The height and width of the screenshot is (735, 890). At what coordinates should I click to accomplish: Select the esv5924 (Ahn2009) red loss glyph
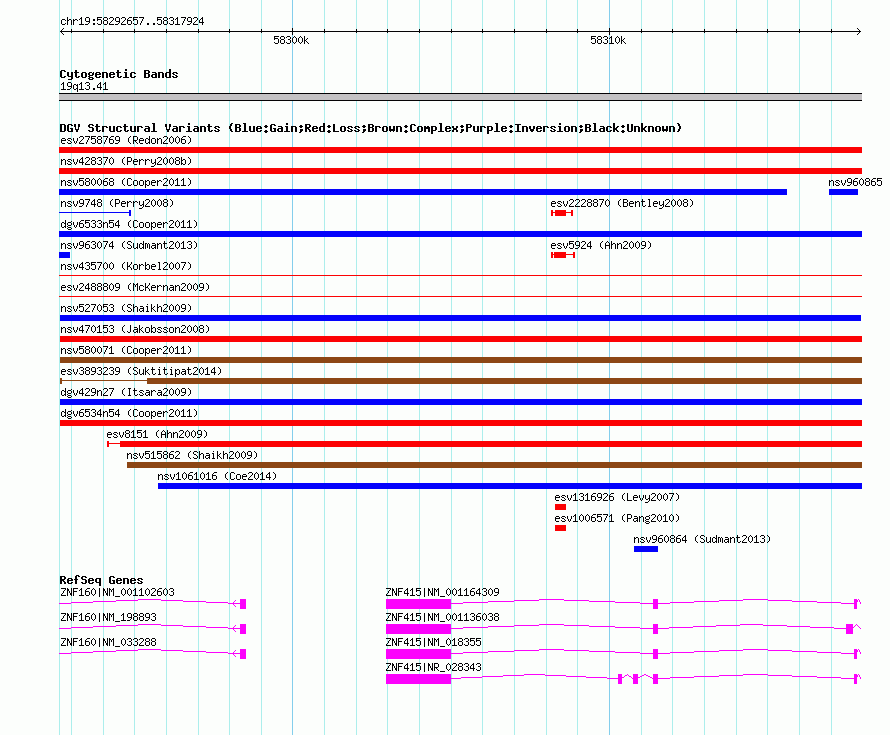pos(562,255)
